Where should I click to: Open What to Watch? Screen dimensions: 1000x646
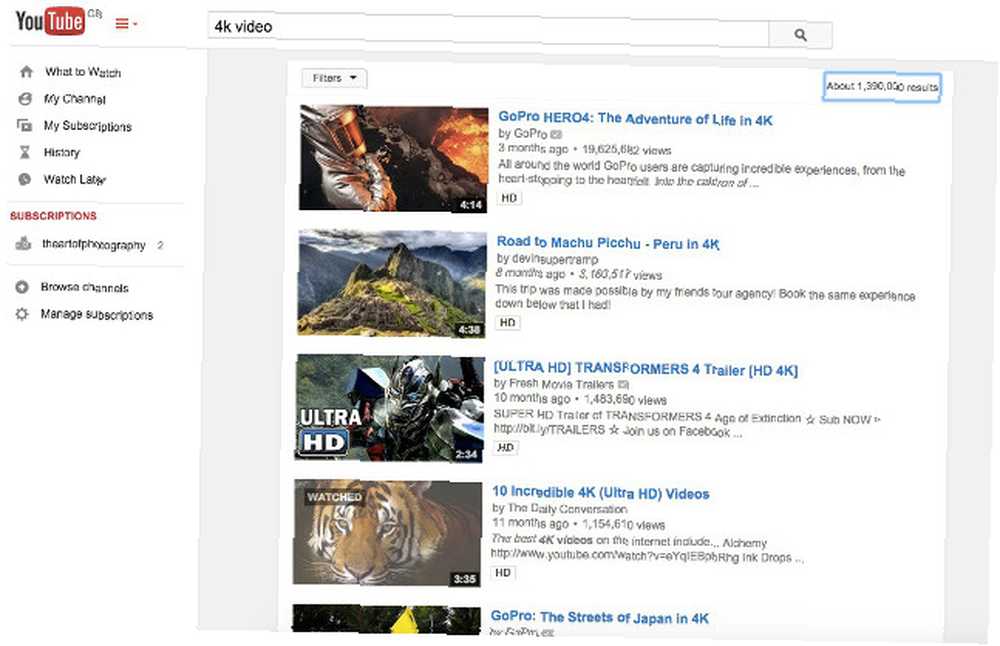[x=83, y=72]
